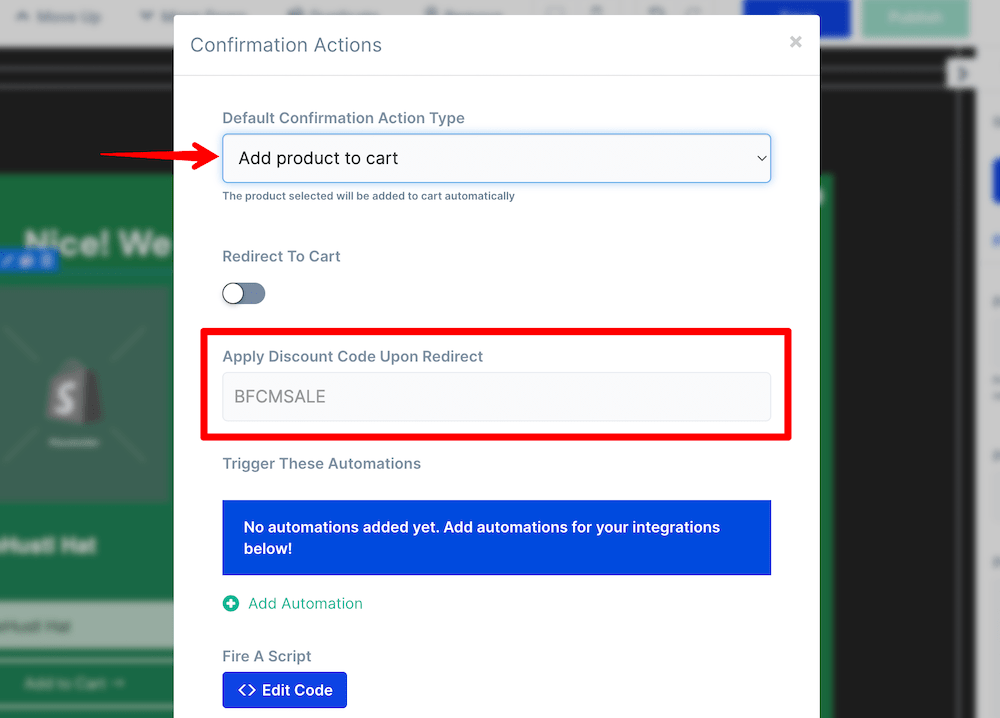The image size is (1000, 718).
Task: Click the green plus icon beside Add Automation
Action: 231,603
